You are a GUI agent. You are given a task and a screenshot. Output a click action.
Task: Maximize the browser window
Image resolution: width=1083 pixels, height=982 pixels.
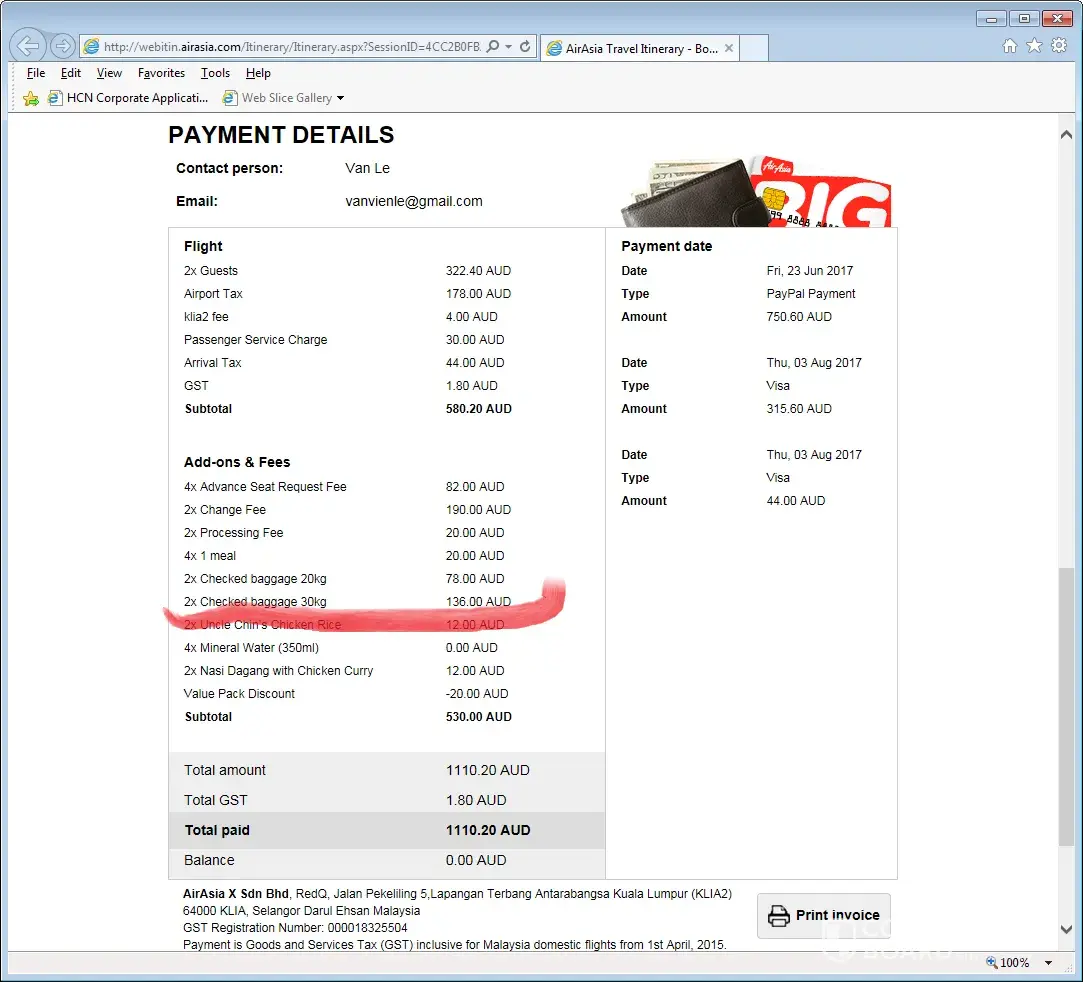[x=1024, y=19]
